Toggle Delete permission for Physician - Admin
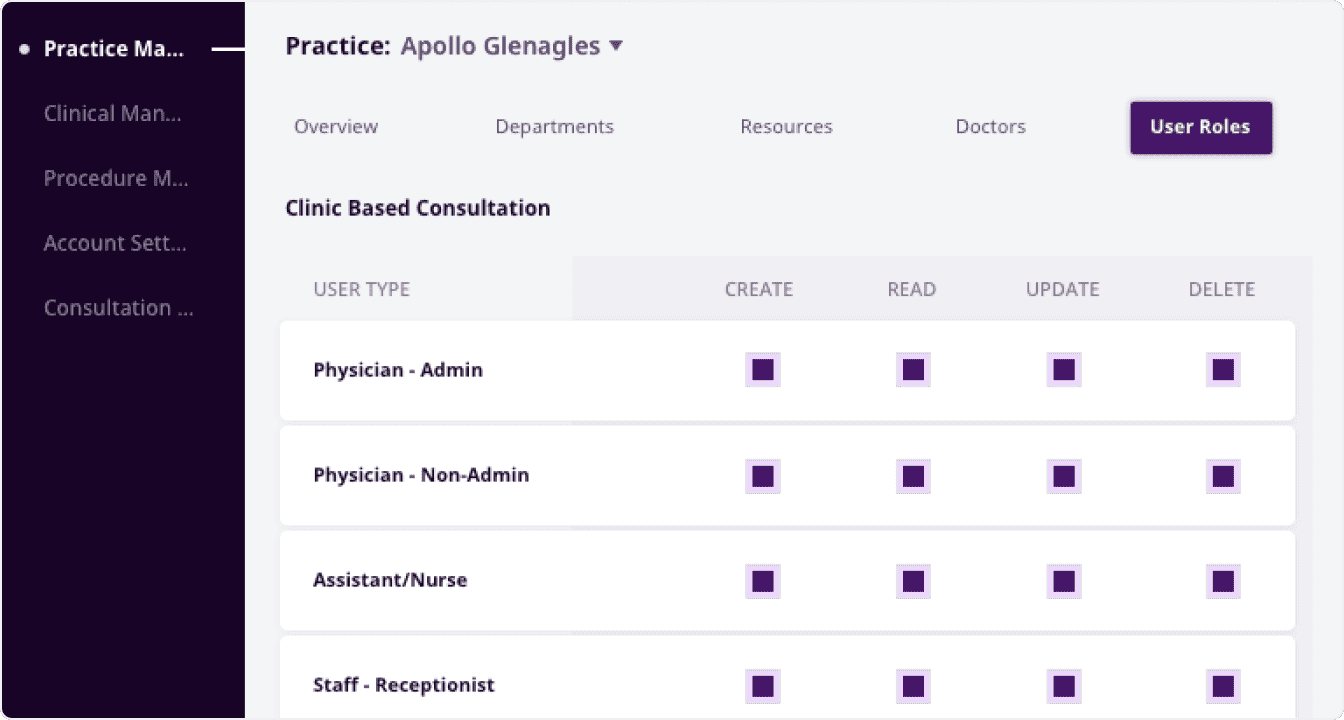The image size is (1344, 720). click(1223, 370)
